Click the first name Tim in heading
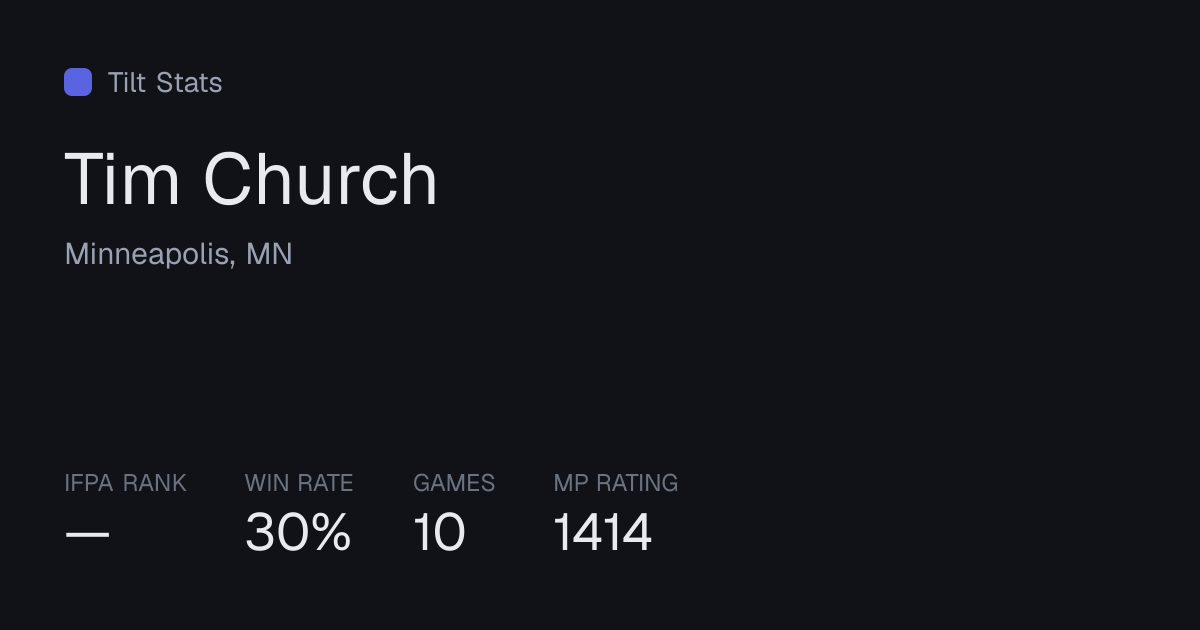 pos(123,180)
